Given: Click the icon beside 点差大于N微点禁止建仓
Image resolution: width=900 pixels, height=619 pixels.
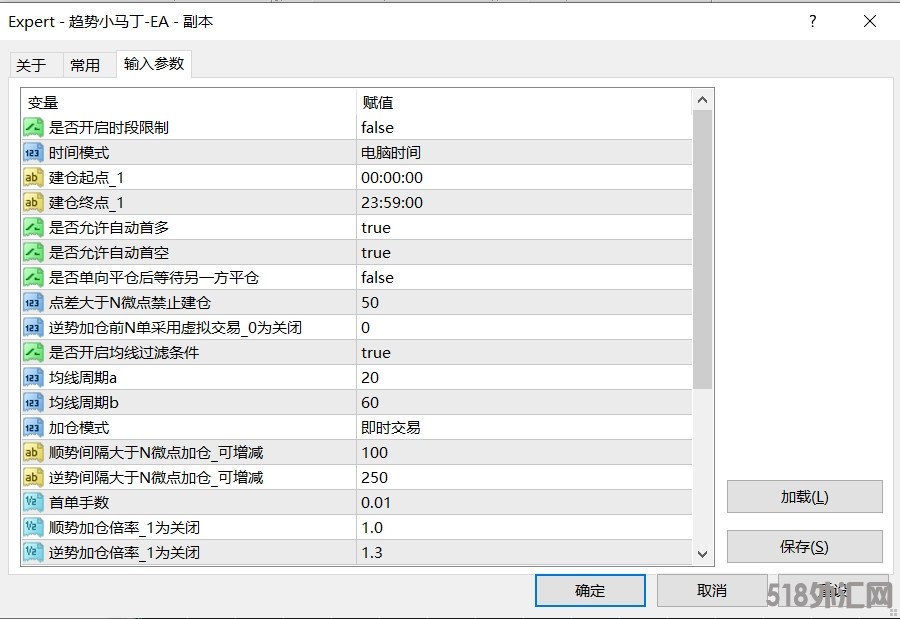Looking at the screenshot, I should pos(33,302).
